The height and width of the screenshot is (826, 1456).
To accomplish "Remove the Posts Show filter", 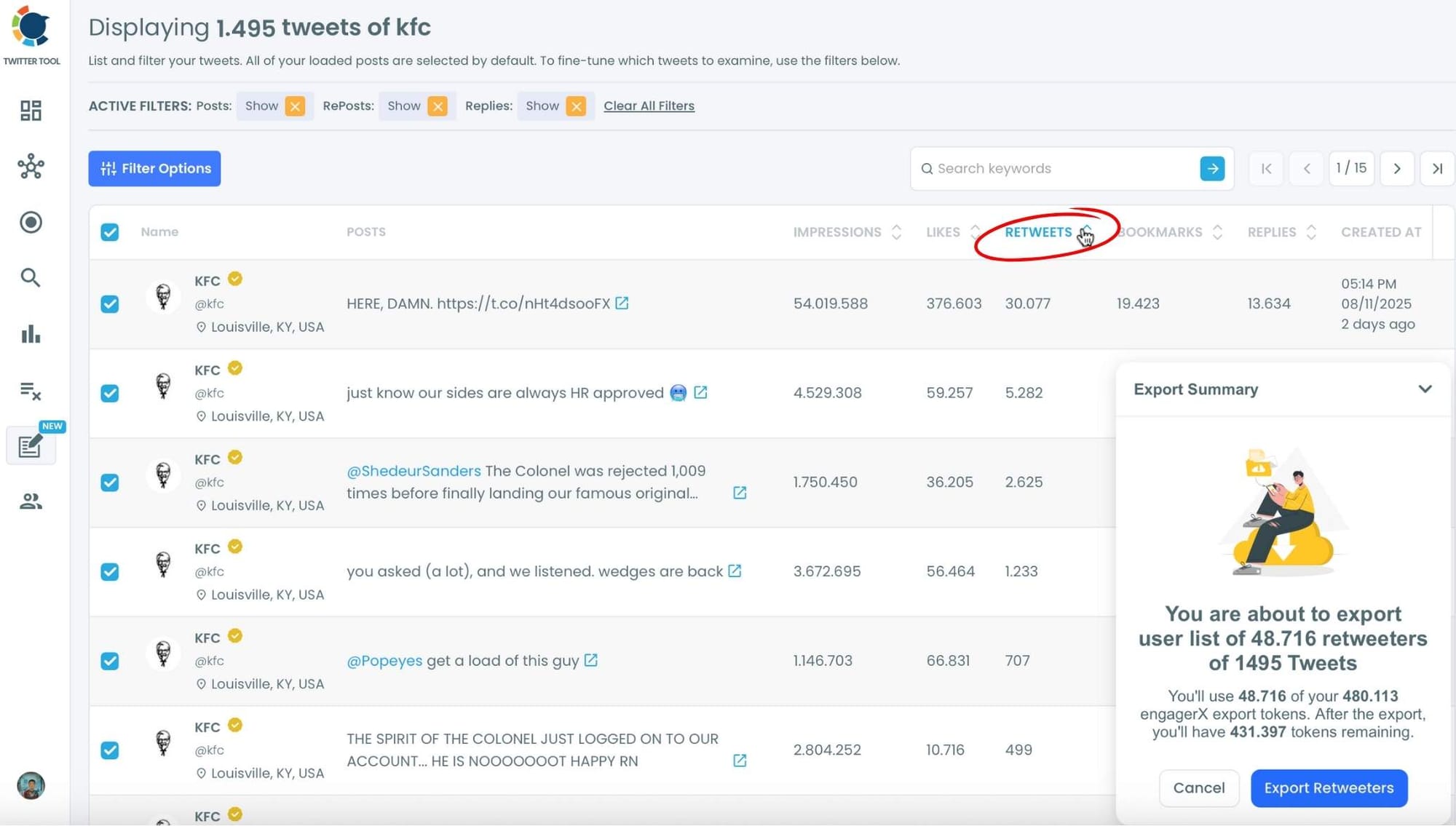I will point(295,106).
